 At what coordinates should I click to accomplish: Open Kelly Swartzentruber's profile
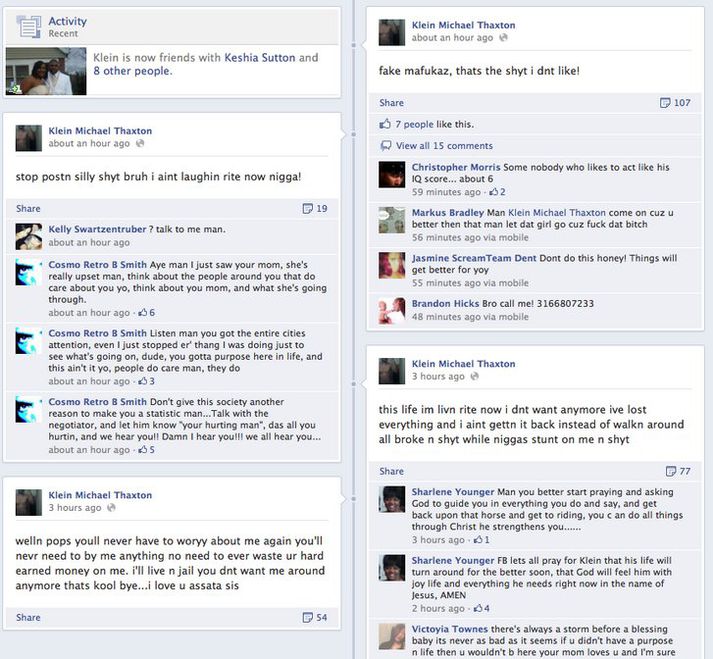pos(97,229)
